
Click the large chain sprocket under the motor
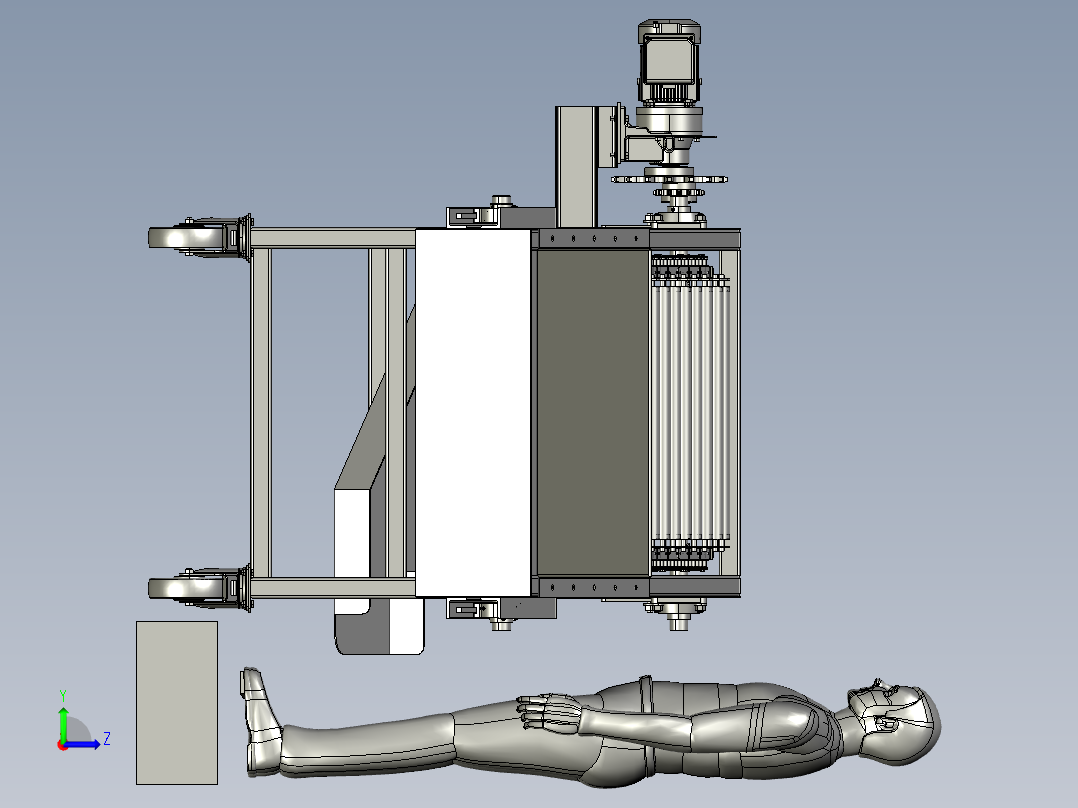[669, 179]
